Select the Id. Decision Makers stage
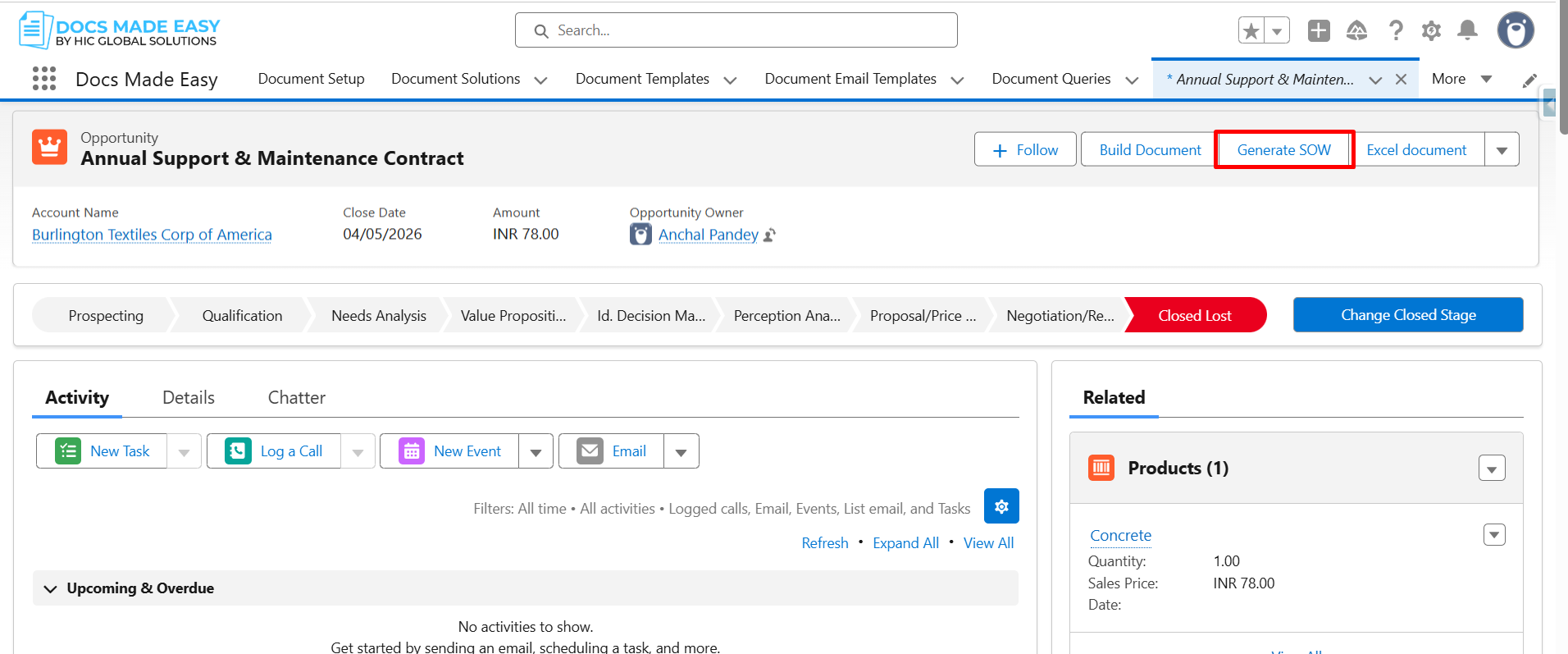This screenshot has width=1568, height=654. 651,316
